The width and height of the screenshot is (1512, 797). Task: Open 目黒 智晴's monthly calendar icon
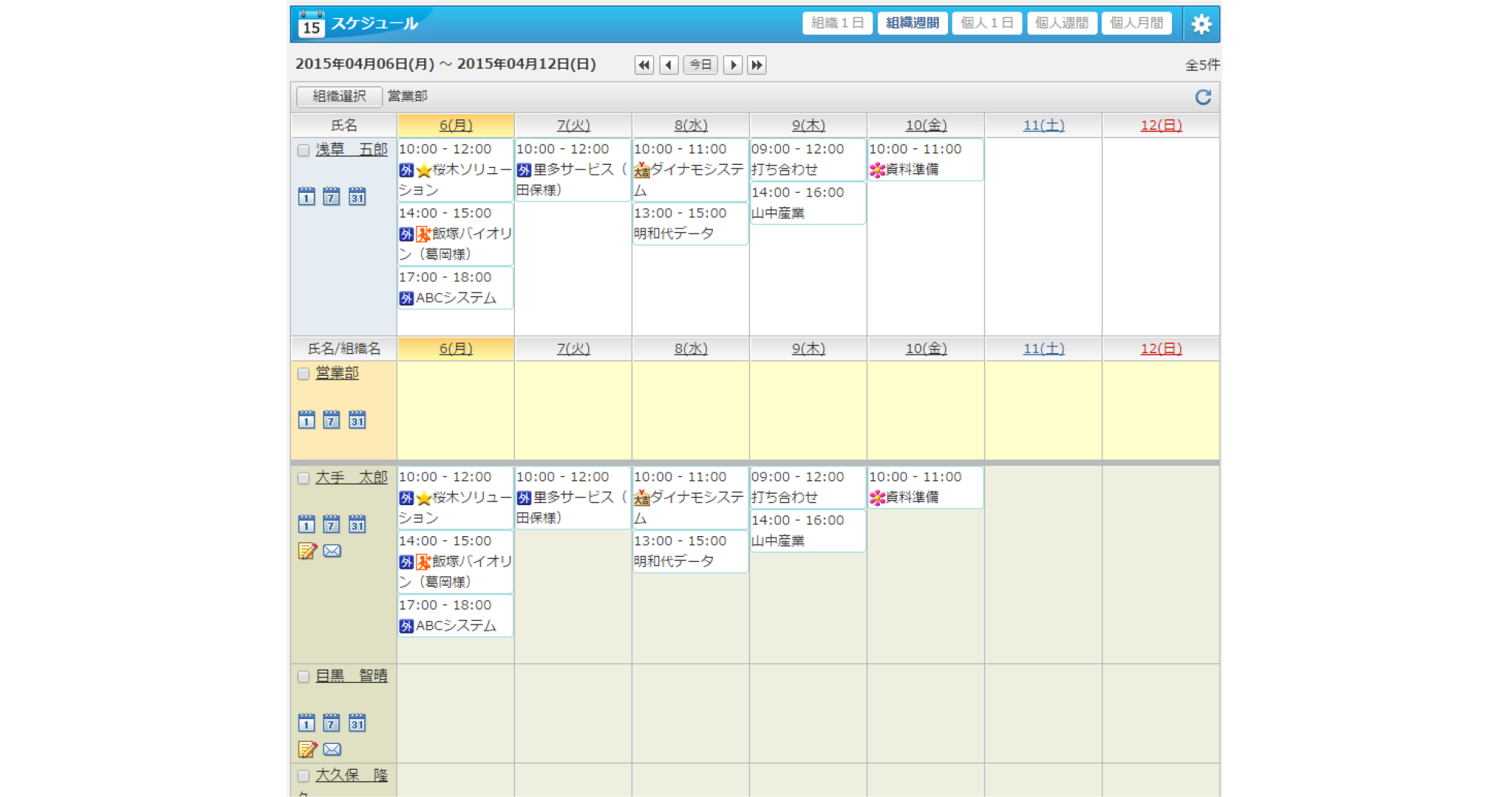point(357,723)
